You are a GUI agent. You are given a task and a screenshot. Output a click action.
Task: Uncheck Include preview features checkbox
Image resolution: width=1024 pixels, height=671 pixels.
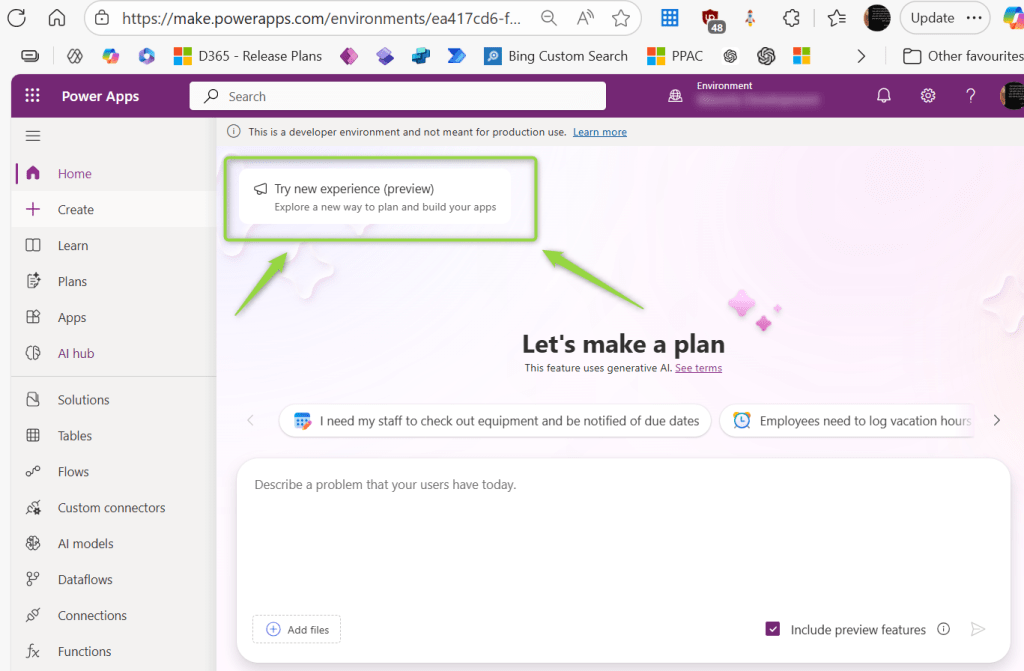pyautogui.click(x=773, y=629)
